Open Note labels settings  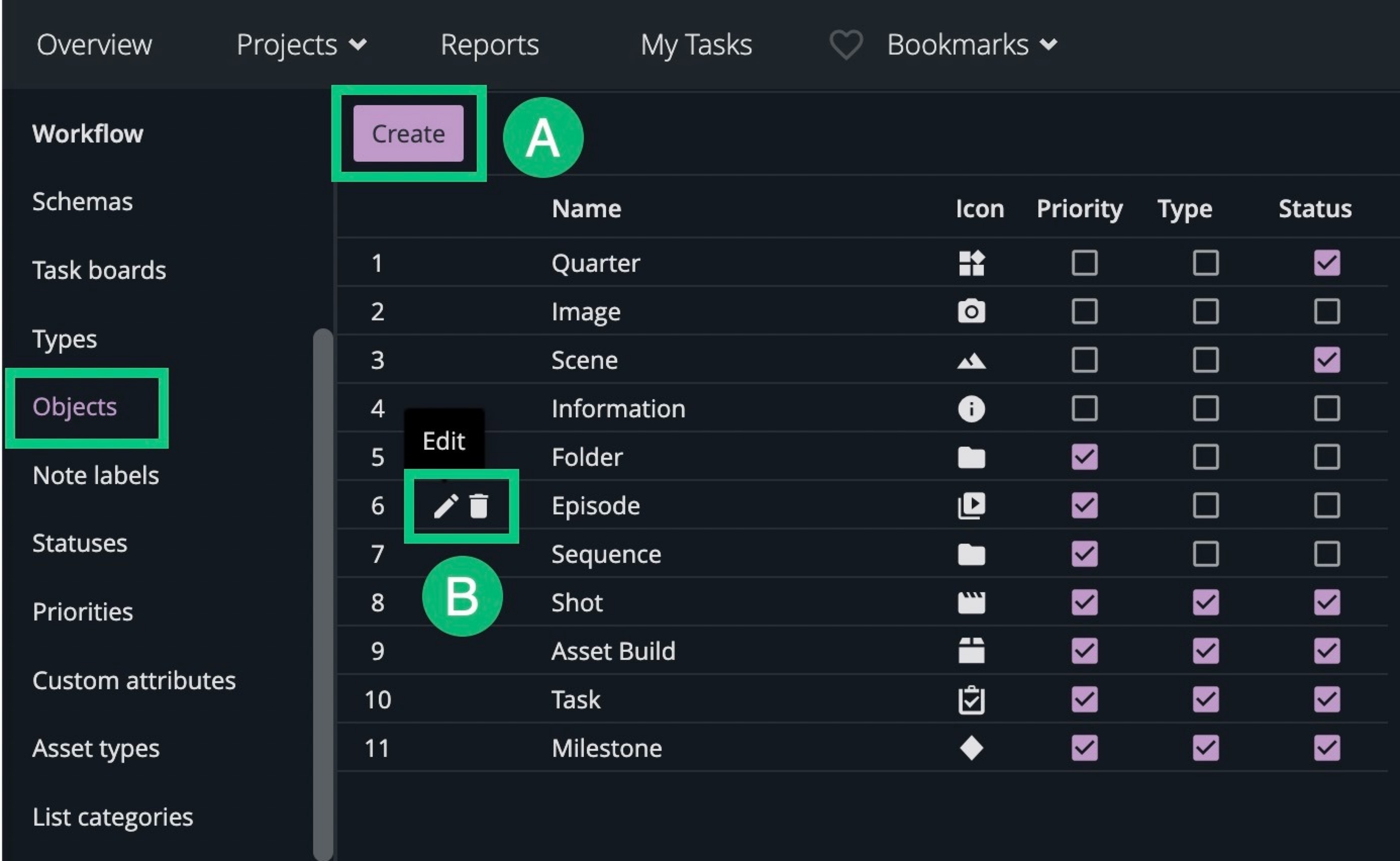click(95, 475)
